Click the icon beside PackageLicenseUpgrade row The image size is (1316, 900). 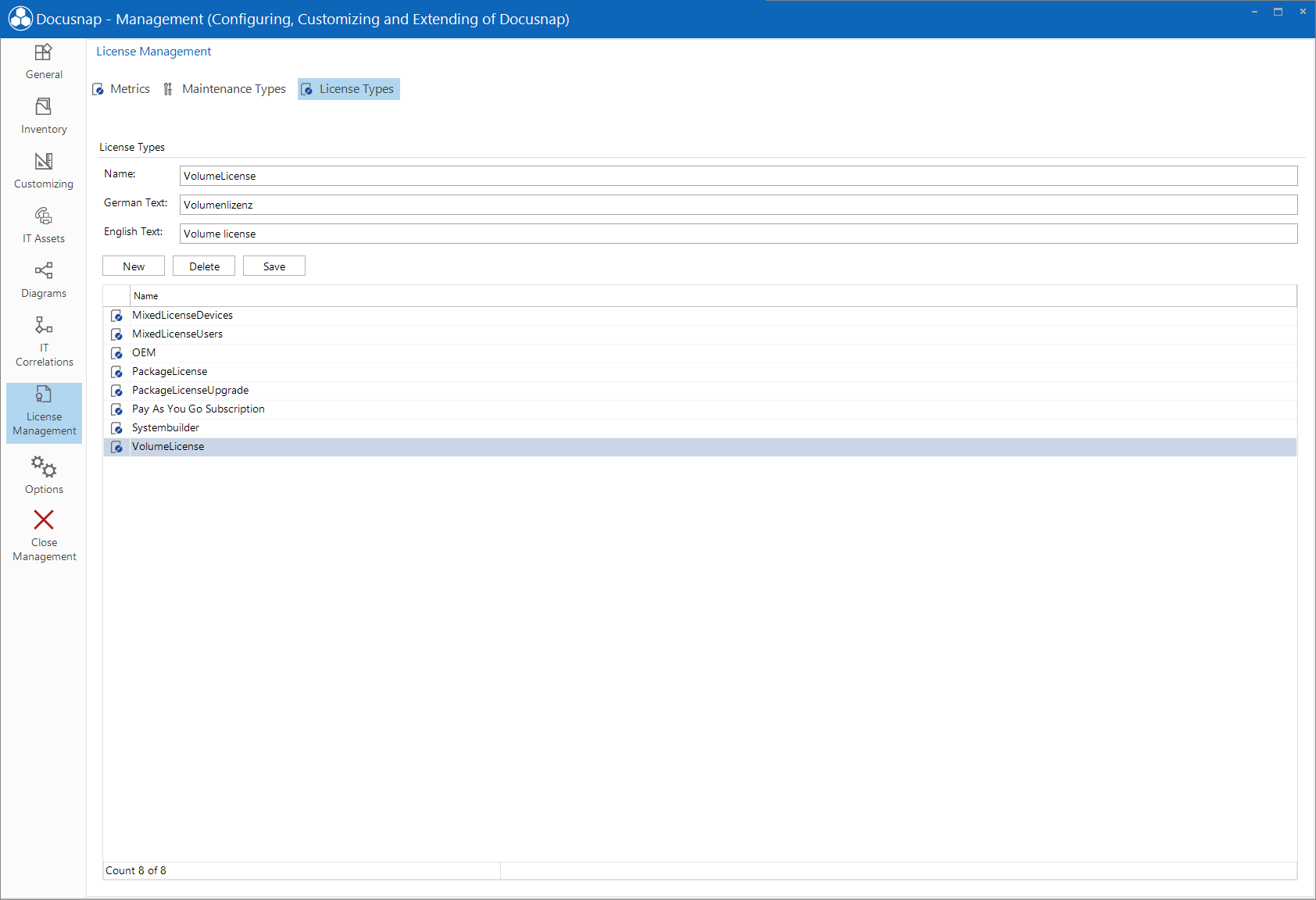[x=117, y=391]
